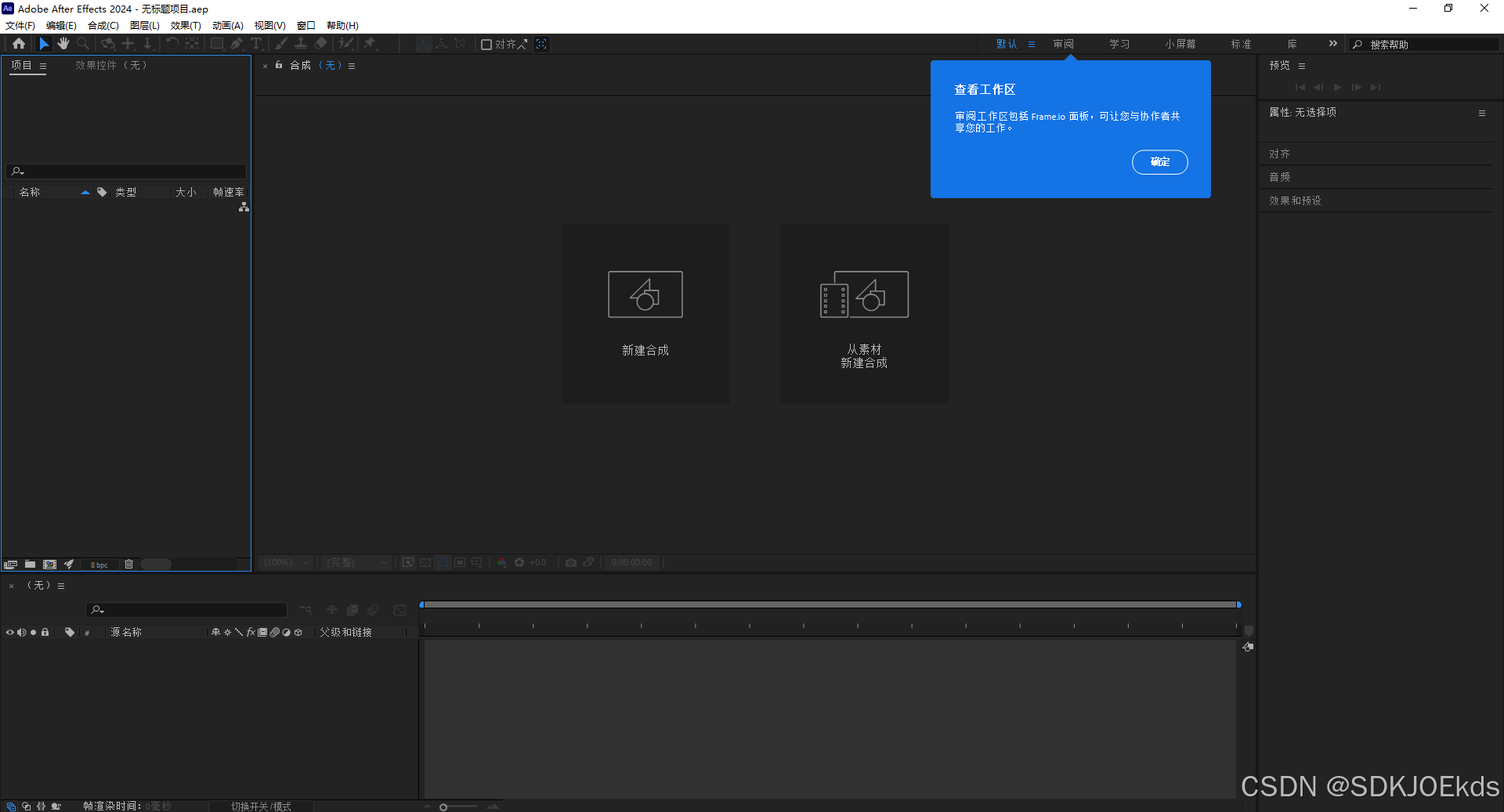1504x812 pixels.
Task: Click the reset exposure icon beside +0.0
Action: coord(519,562)
